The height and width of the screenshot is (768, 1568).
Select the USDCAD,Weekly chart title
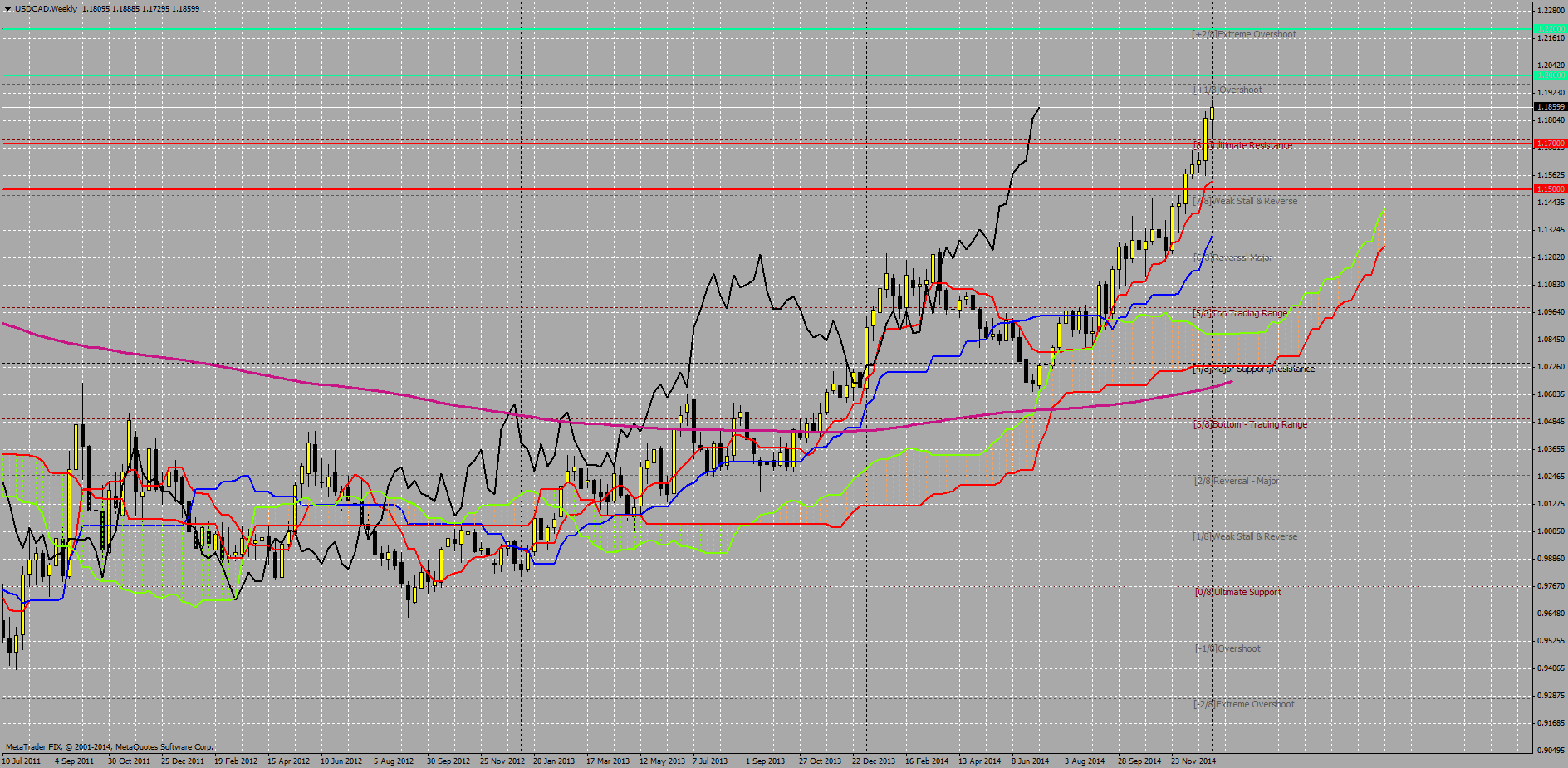[46, 9]
